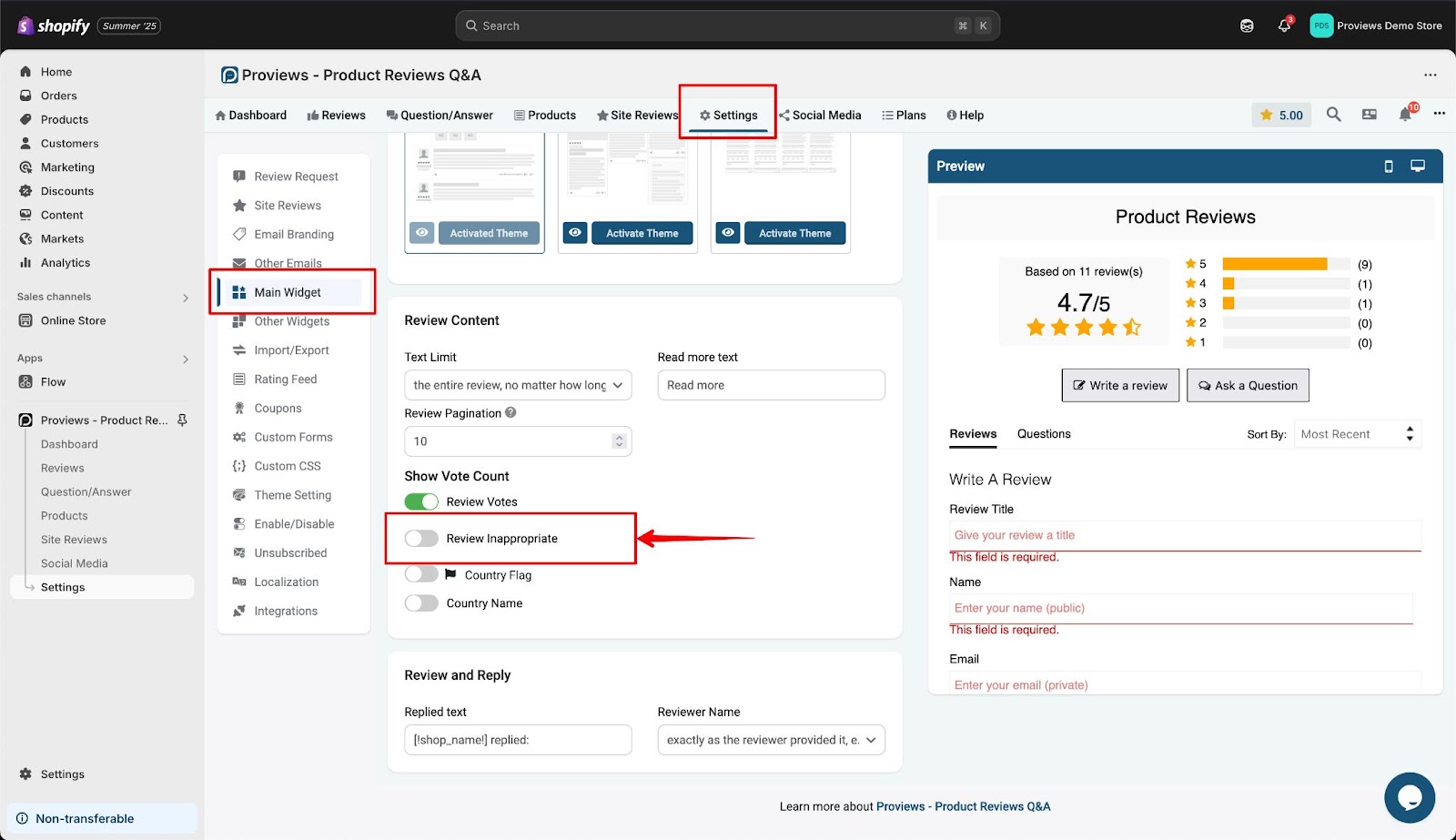Preview the third theme eye icon
Viewport: 1456px width, 840px height.
(x=728, y=233)
